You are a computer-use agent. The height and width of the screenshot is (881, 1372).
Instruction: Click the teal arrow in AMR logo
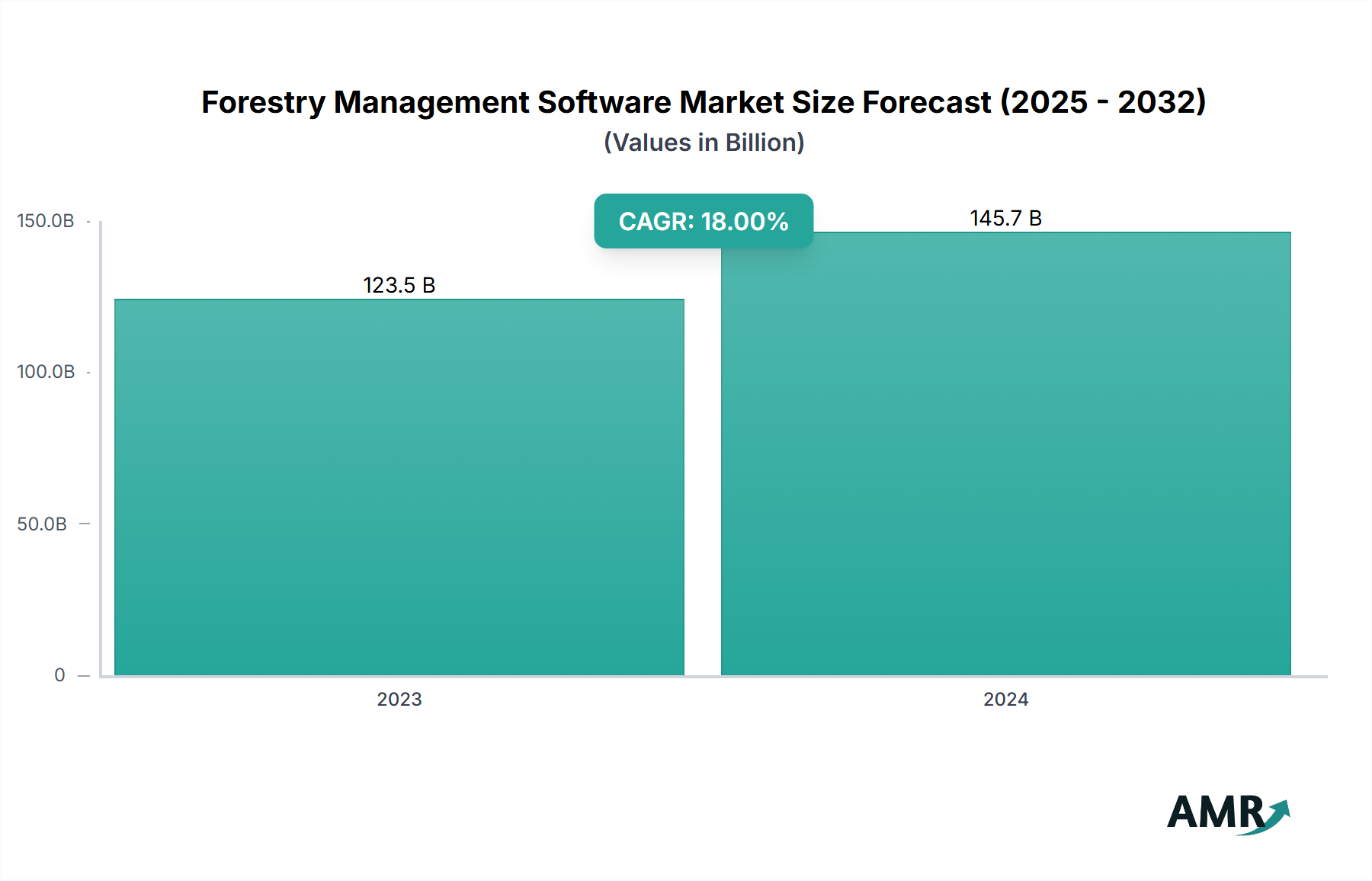pyautogui.click(x=1276, y=815)
